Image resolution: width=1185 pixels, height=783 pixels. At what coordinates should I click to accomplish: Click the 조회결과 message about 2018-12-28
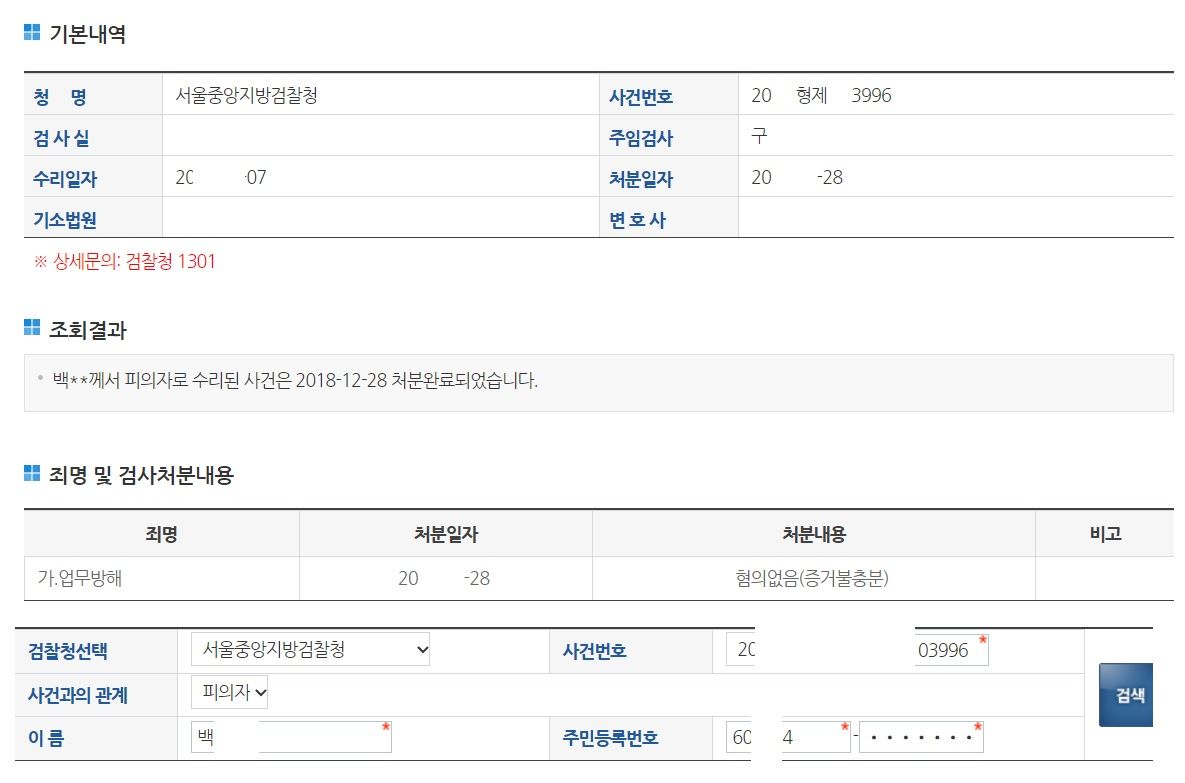295,381
